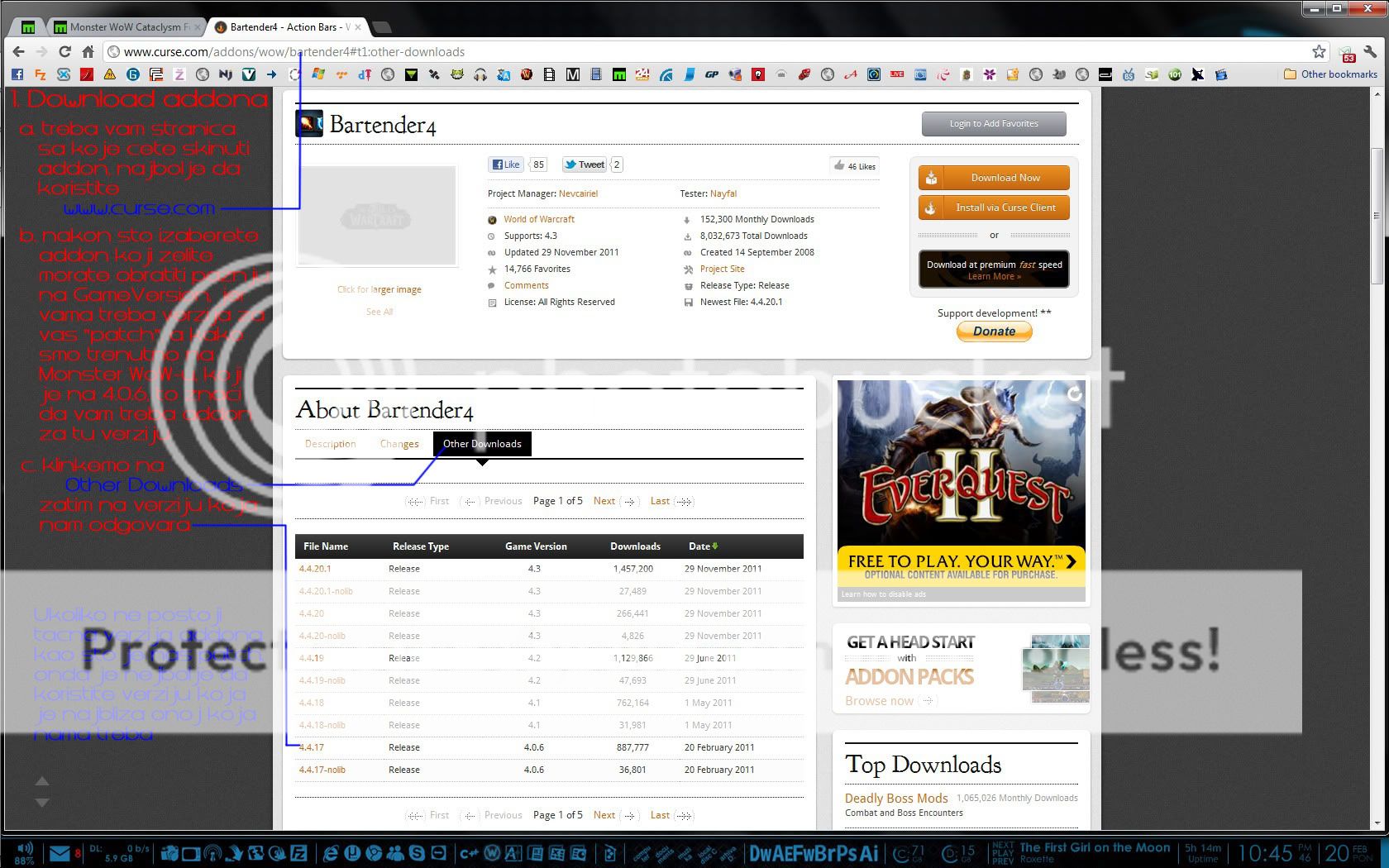Click the Download Now button
1389x868 pixels.
(x=994, y=178)
